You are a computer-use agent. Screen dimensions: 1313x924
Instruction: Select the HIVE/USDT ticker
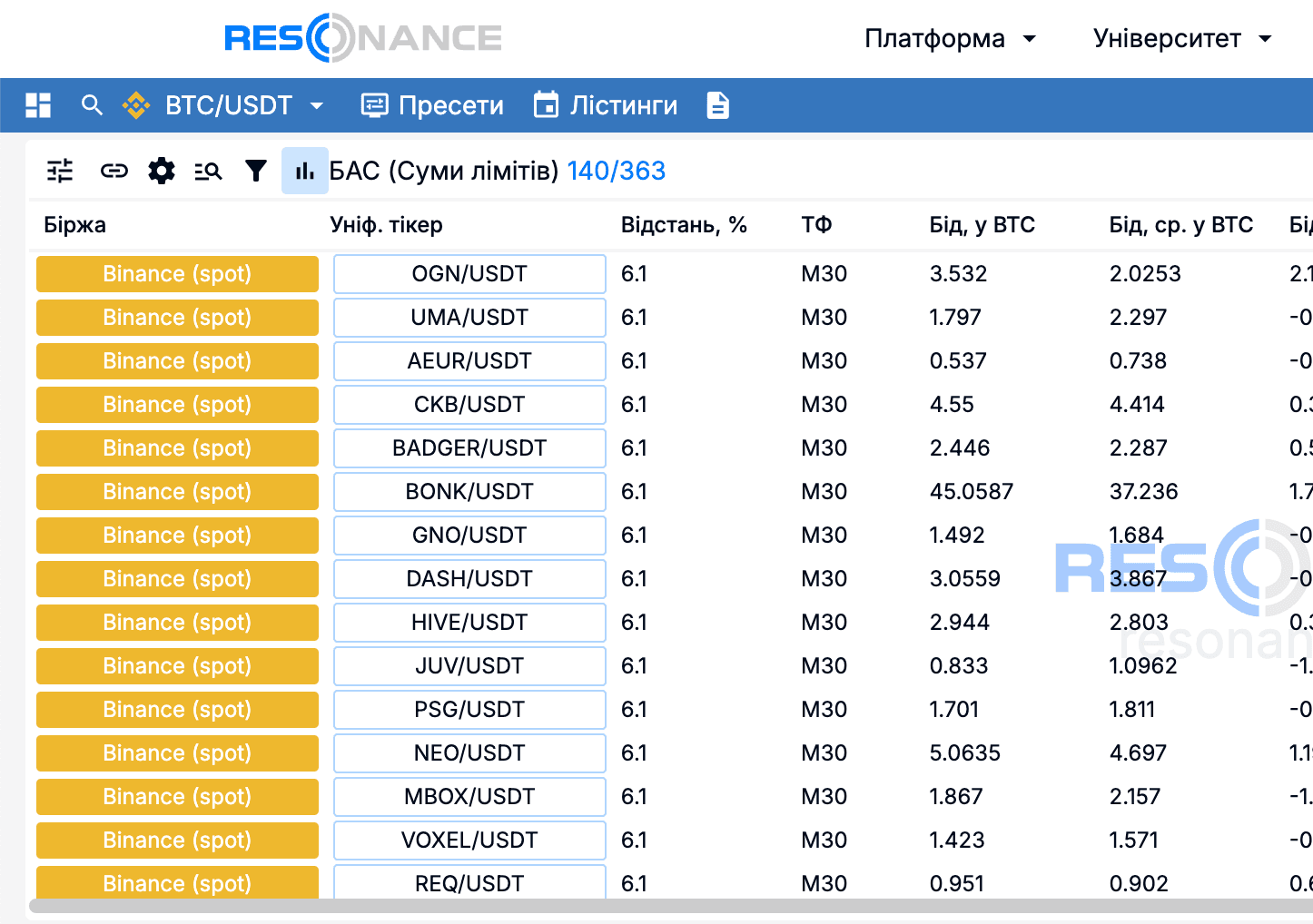[469, 623]
